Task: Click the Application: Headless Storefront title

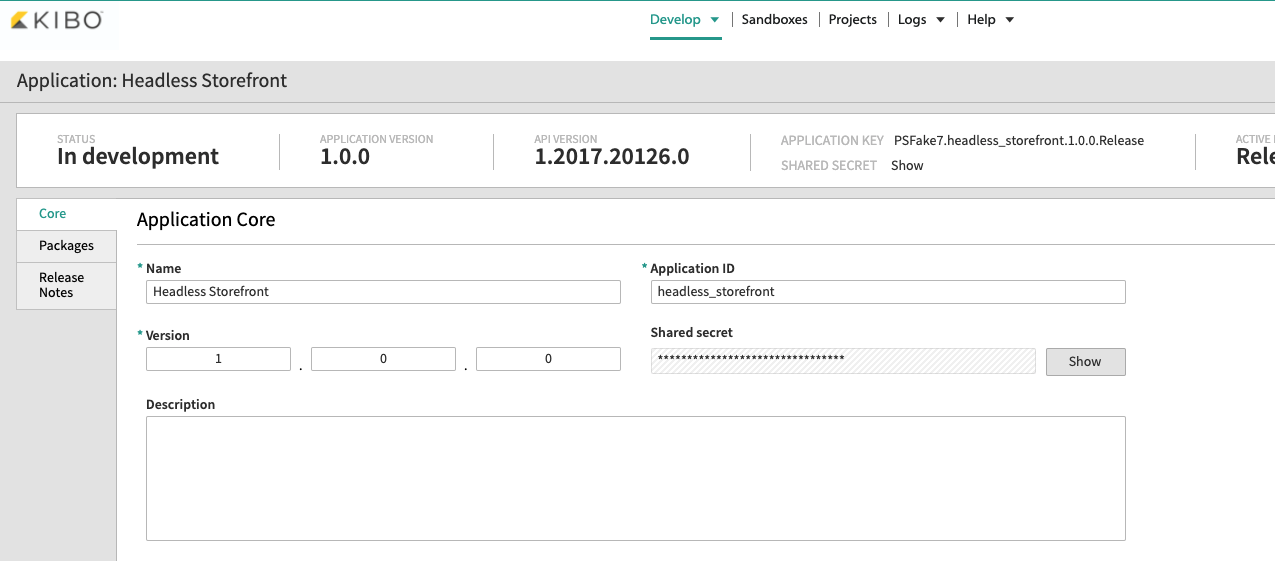Action: coord(152,81)
